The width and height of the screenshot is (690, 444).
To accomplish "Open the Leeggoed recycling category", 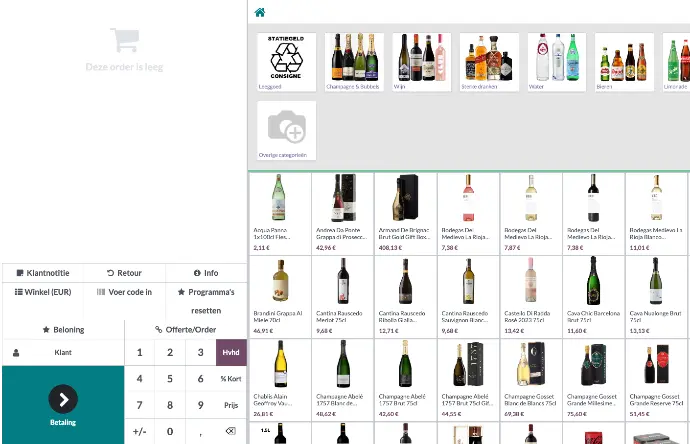I will (286, 61).
